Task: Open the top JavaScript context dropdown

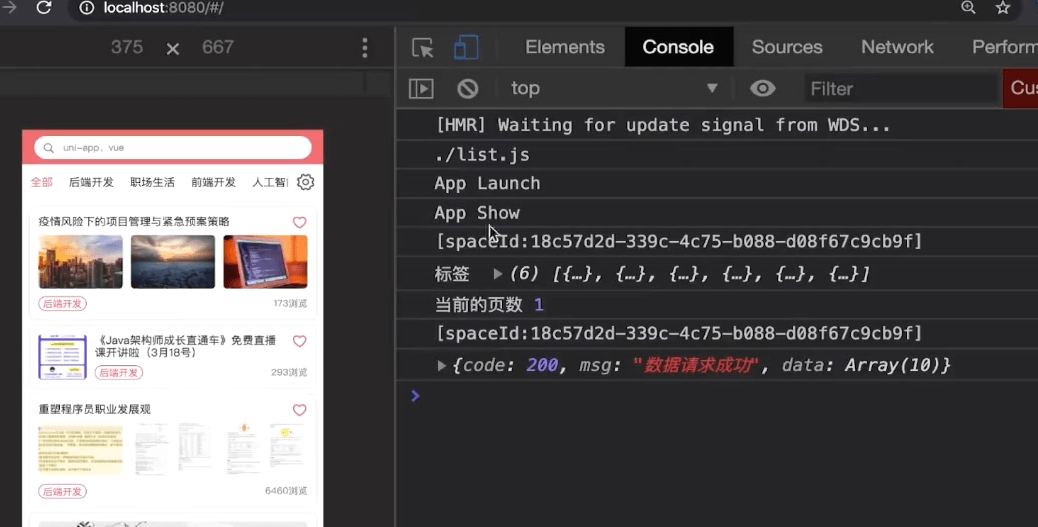Action: [614, 88]
